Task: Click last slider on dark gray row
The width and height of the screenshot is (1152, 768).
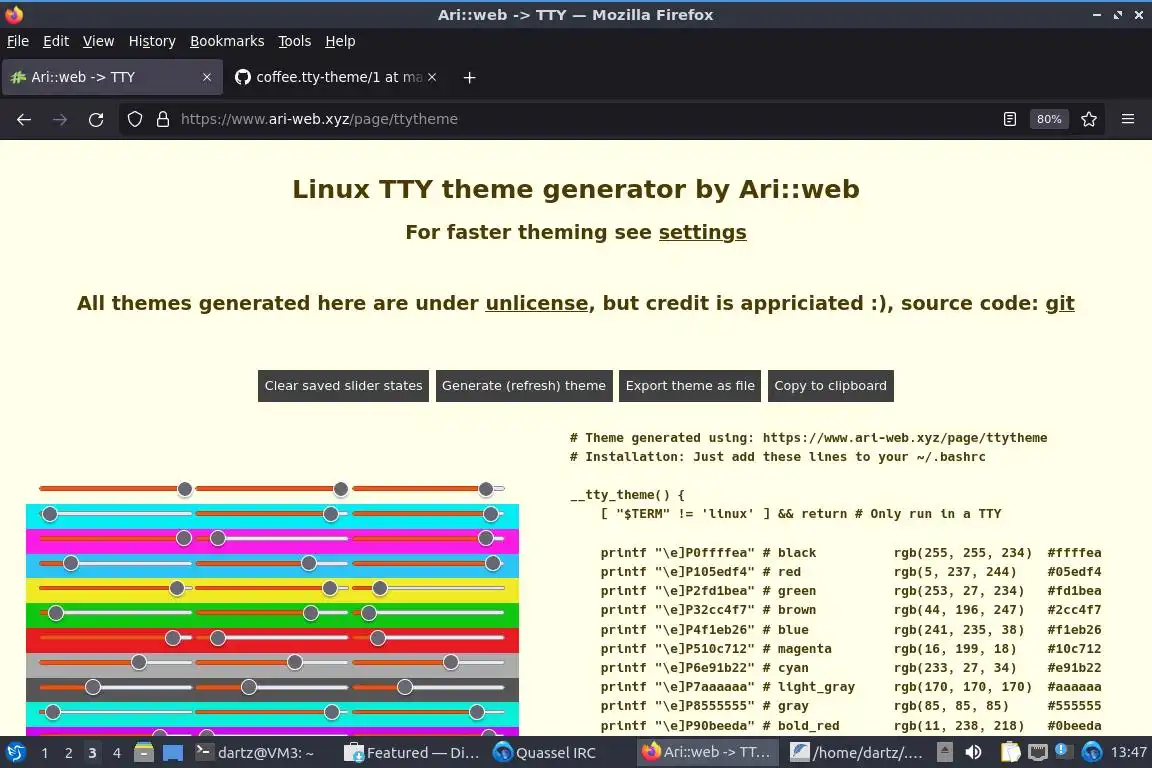Action: click(428, 687)
